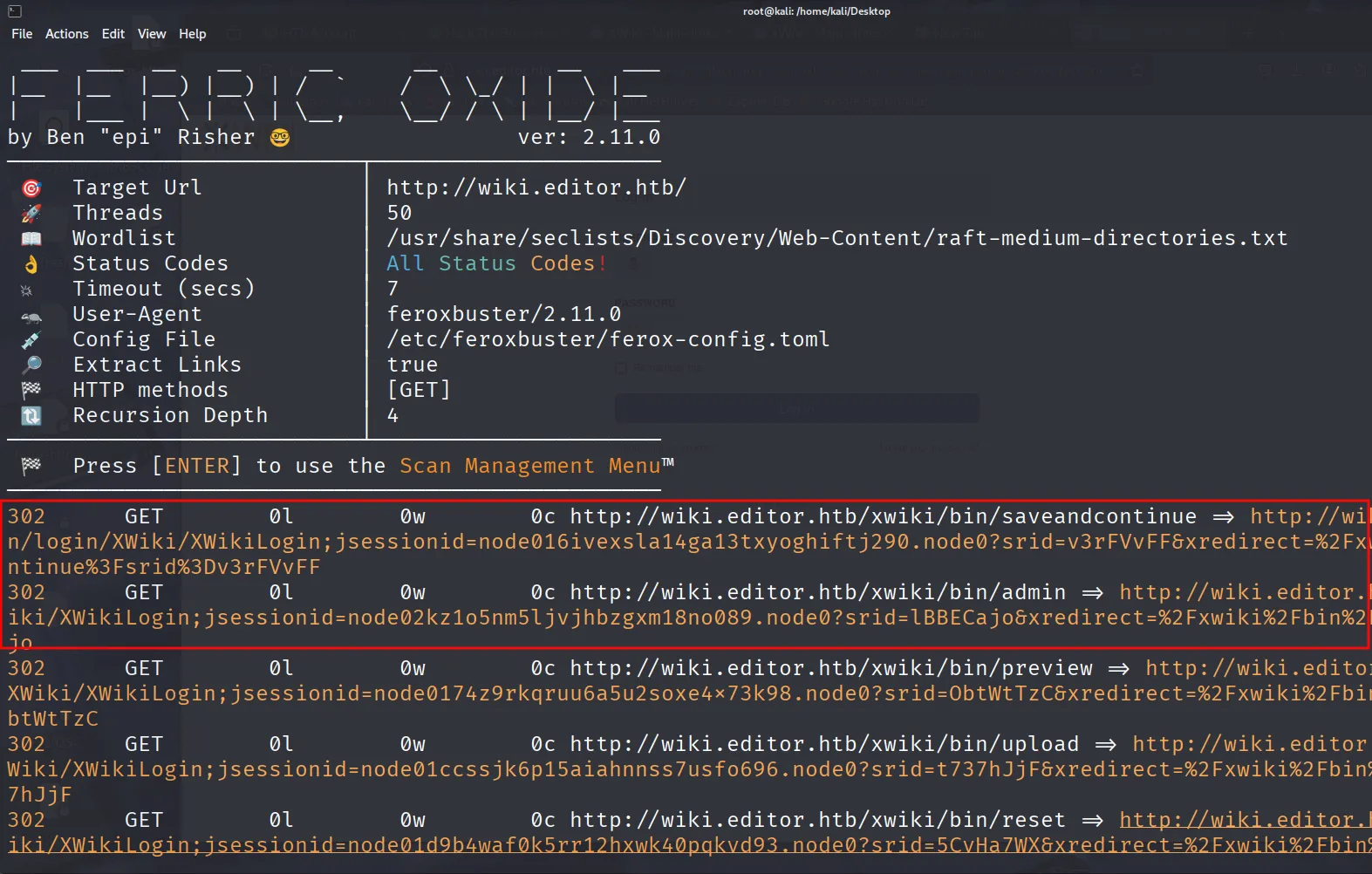Click the wordlist path raft-medium-directories.txt
The image size is (1372, 874).
tap(837, 238)
